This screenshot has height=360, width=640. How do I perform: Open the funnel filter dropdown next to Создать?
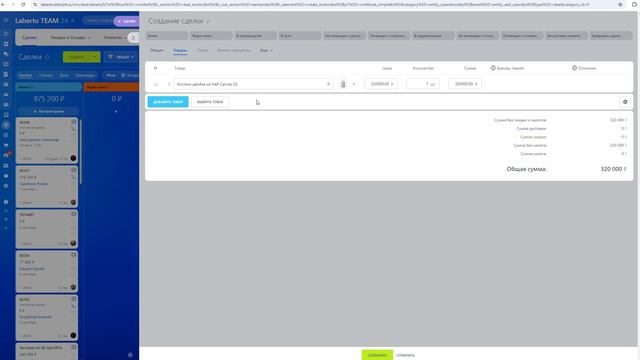(x=121, y=57)
